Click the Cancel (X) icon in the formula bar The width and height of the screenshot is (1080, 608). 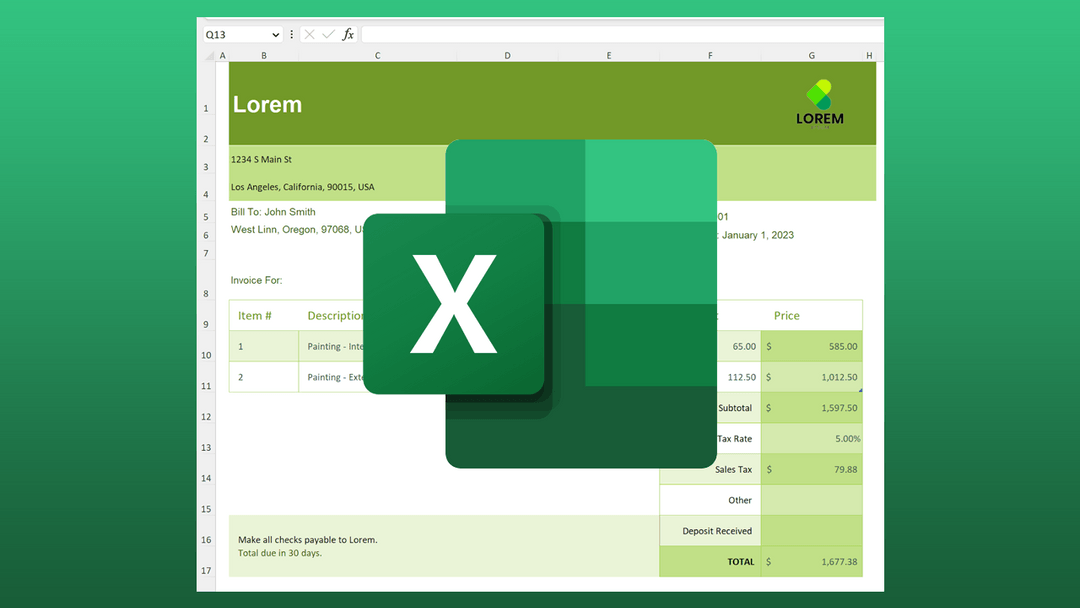point(310,34)
